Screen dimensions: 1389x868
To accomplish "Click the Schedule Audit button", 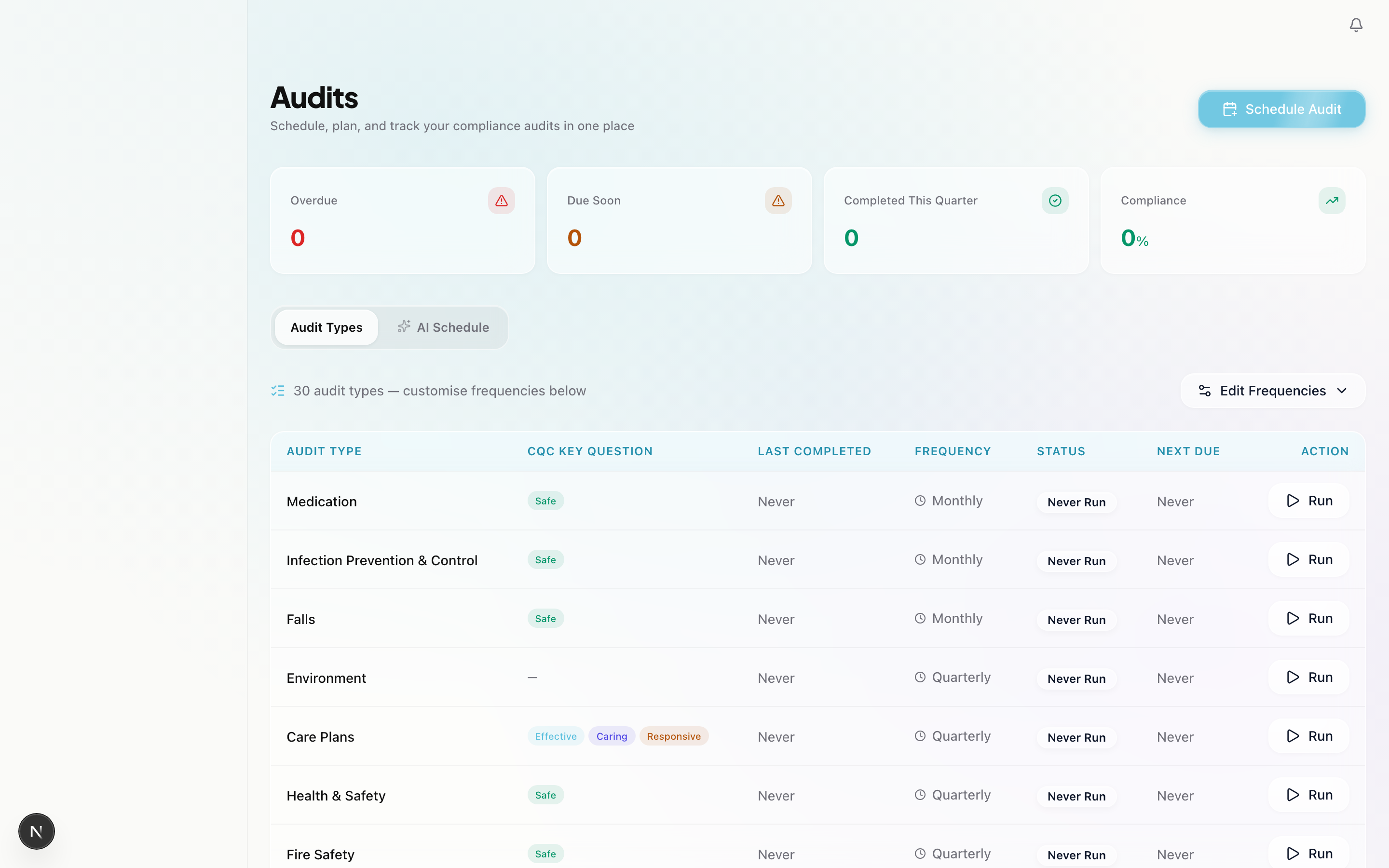I will (x=1281, y=109).
